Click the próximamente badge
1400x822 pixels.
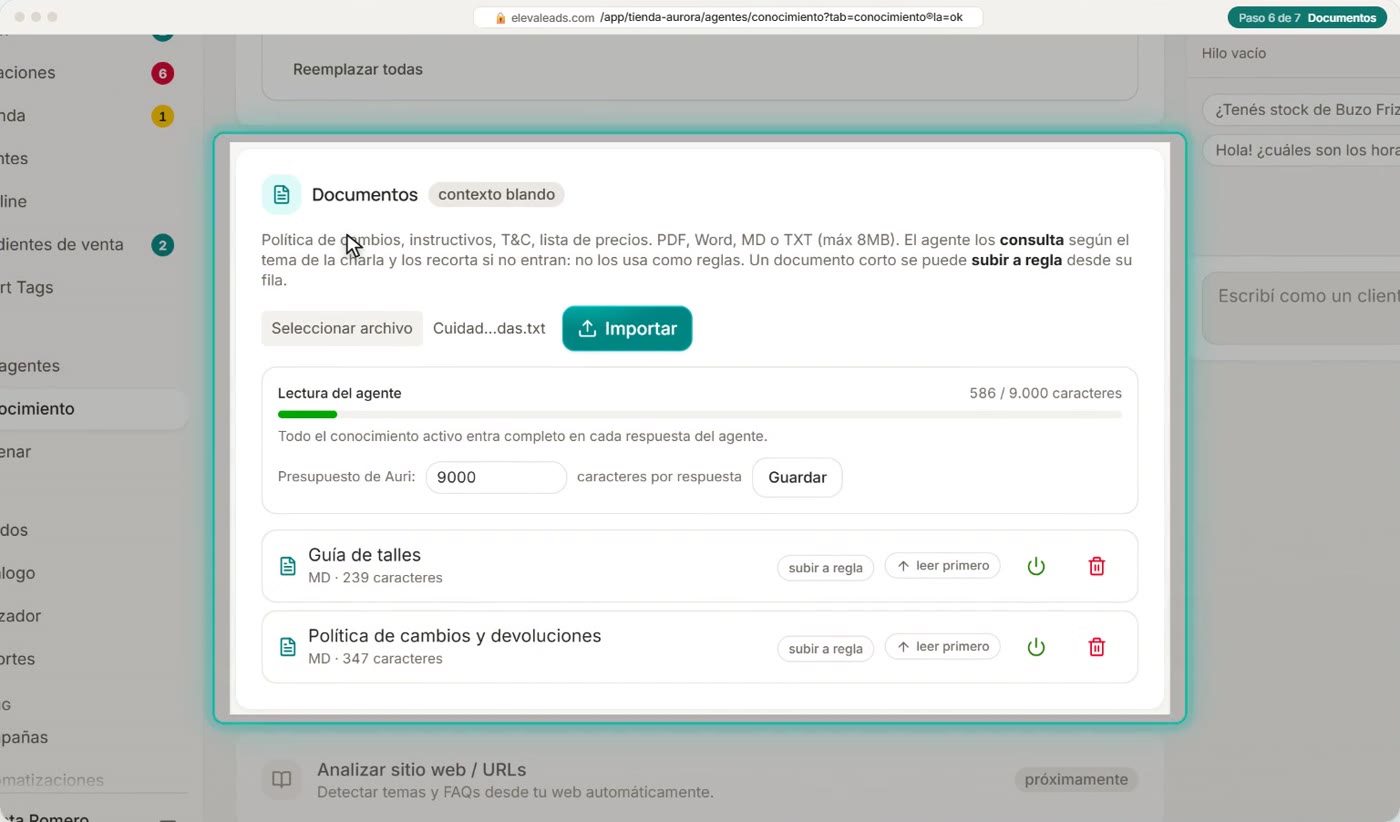click(x=1076, y=780)
